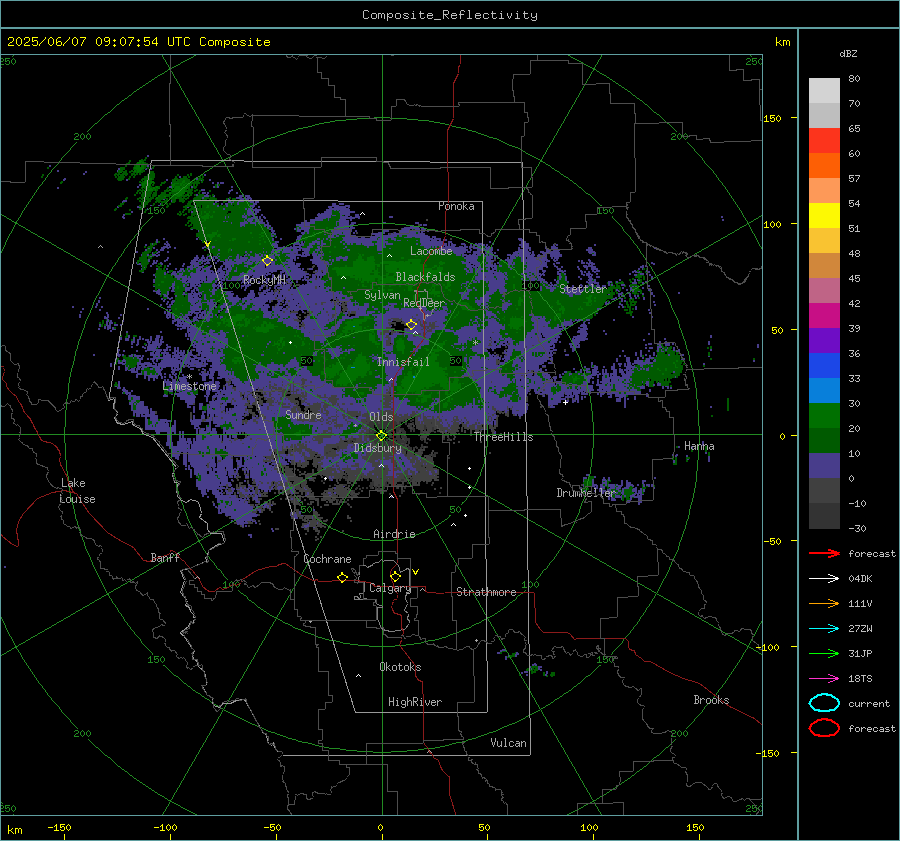
Task: Select the yellow diamond marker below RedDeer
Action: [x=412, y=325]
